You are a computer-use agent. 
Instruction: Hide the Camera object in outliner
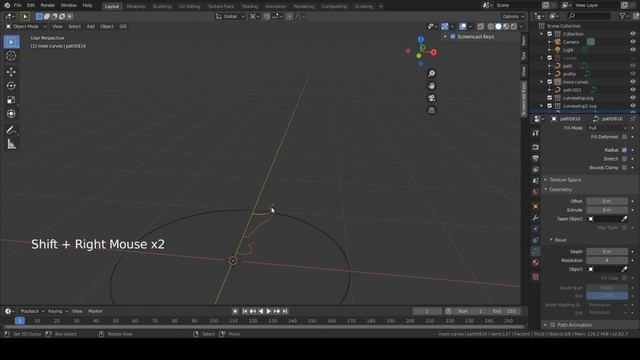coord(633,42)
